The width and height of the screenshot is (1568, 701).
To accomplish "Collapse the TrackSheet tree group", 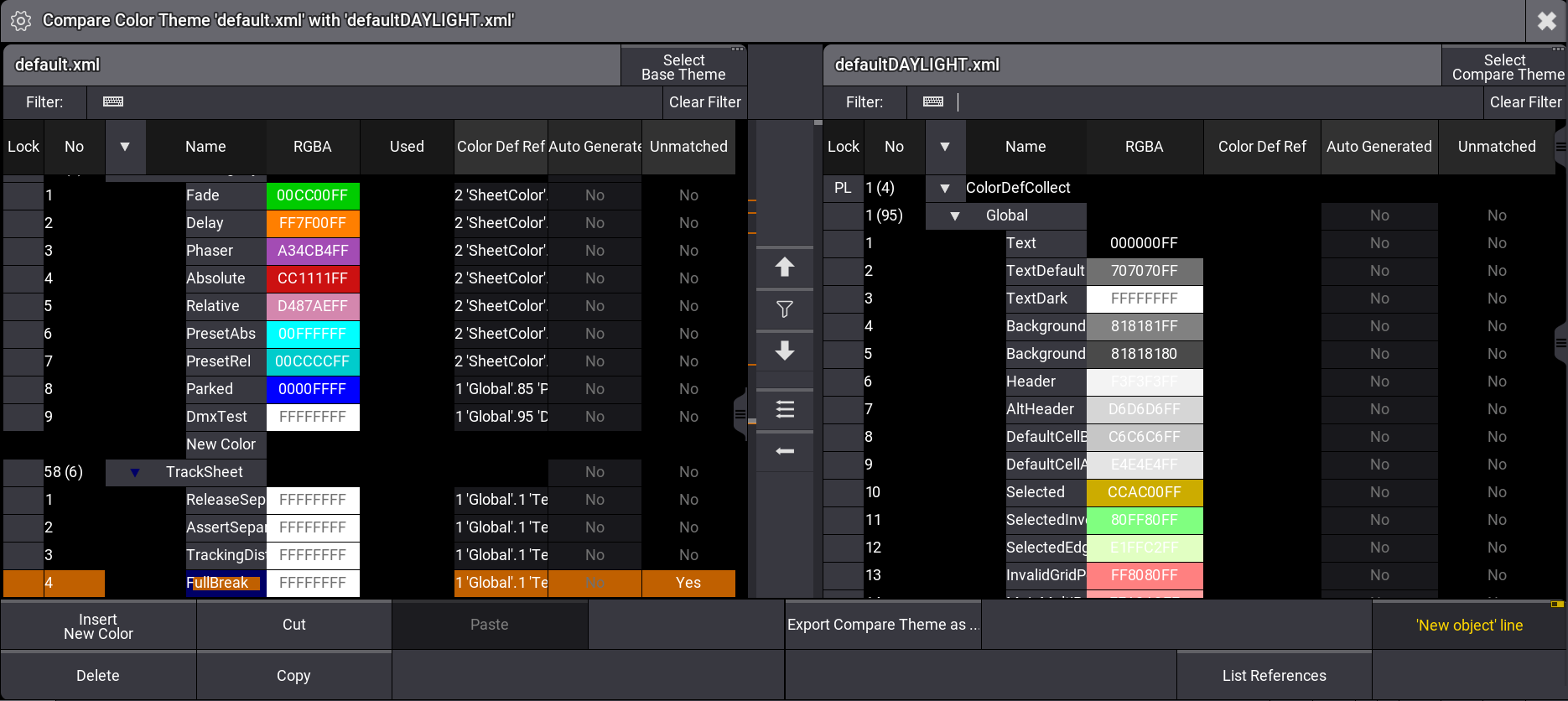I will [135, 472].
